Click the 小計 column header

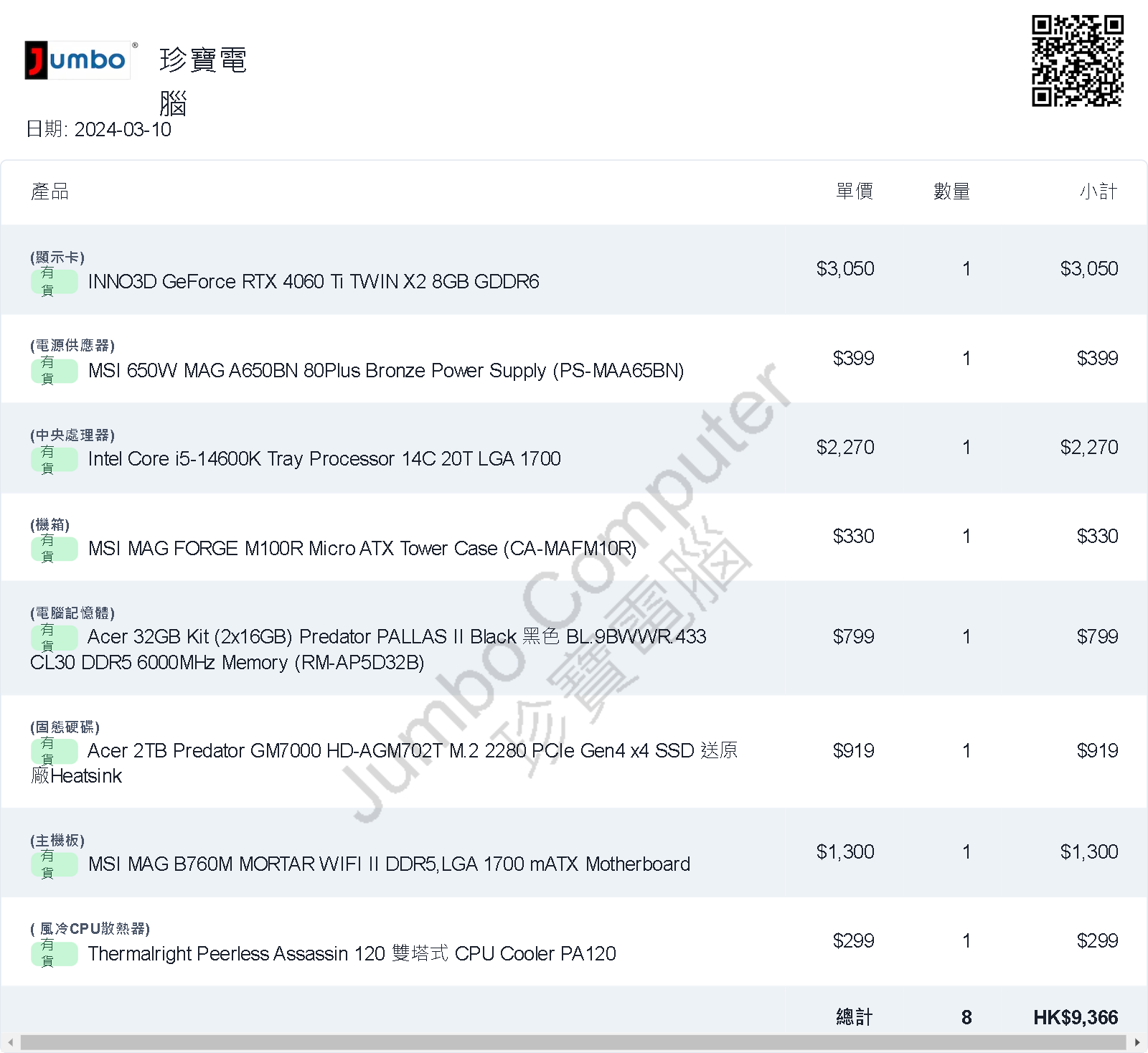(x=1098, y=192)
